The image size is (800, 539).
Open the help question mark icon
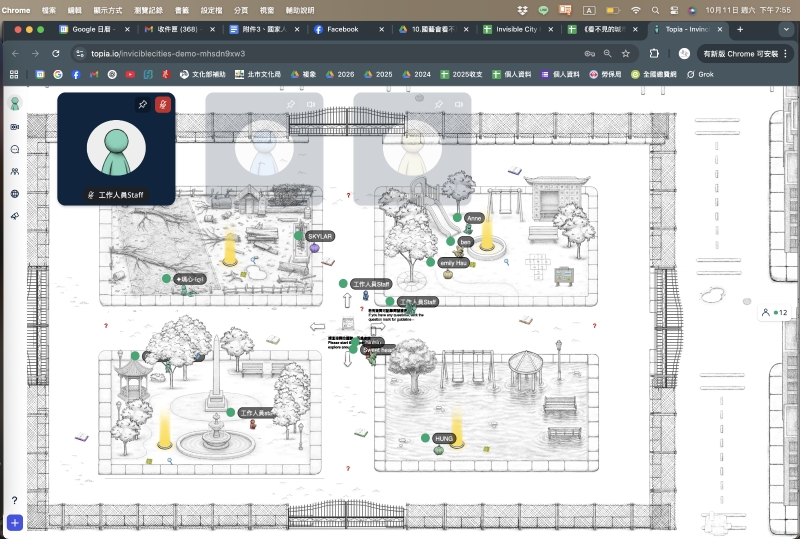(14, 500)
